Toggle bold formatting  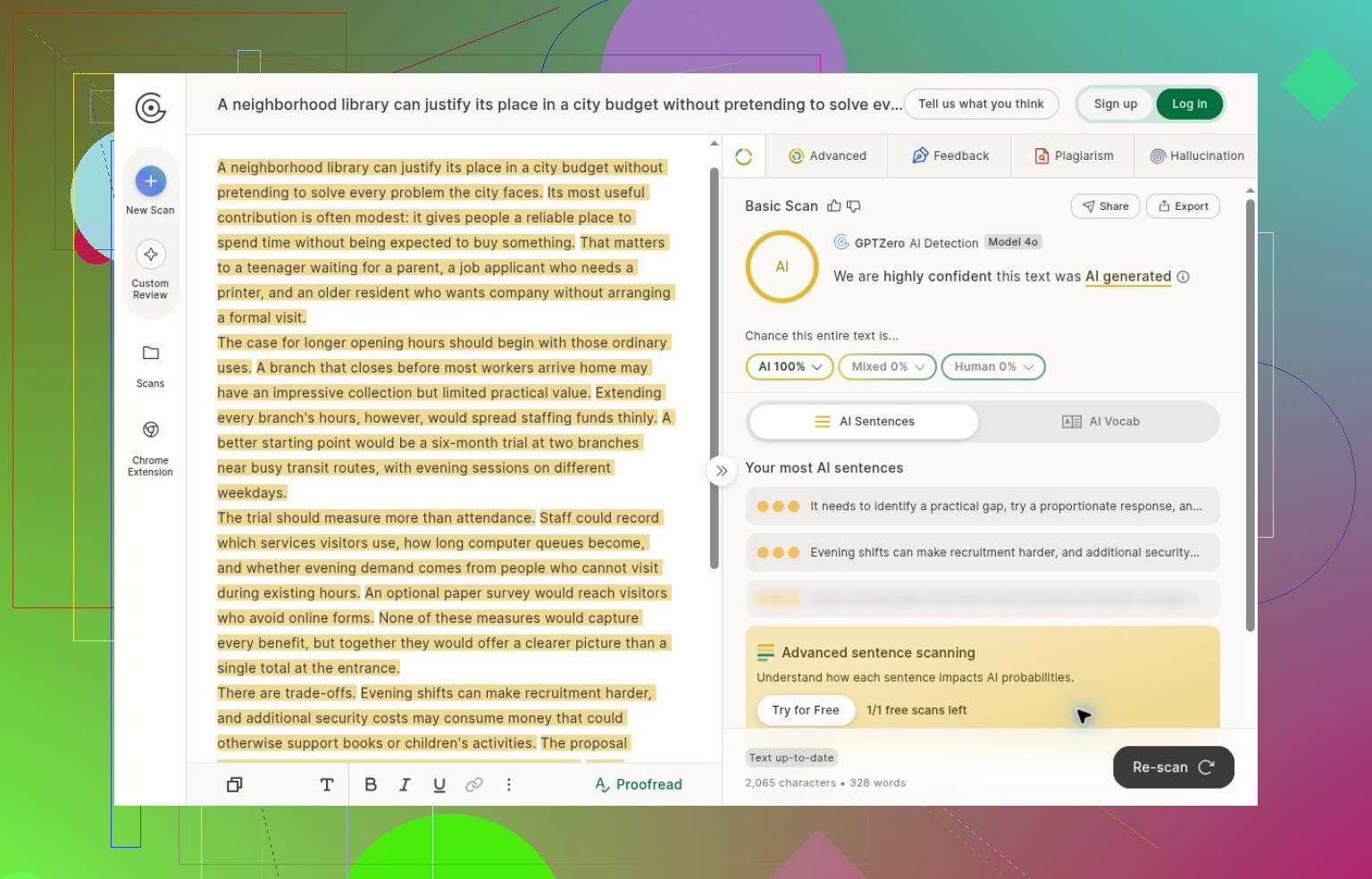click(x=371, y=784)
